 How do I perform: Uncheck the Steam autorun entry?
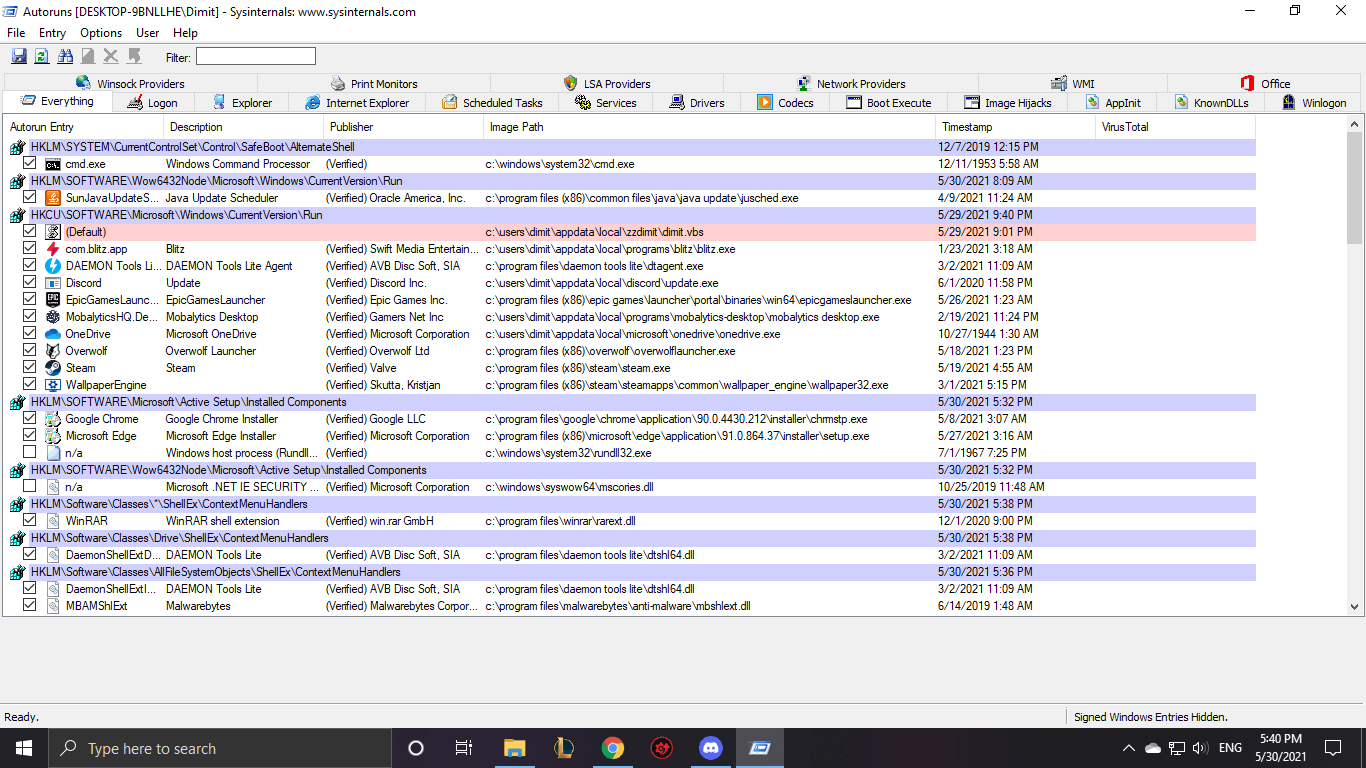click(x=30, y=367)
